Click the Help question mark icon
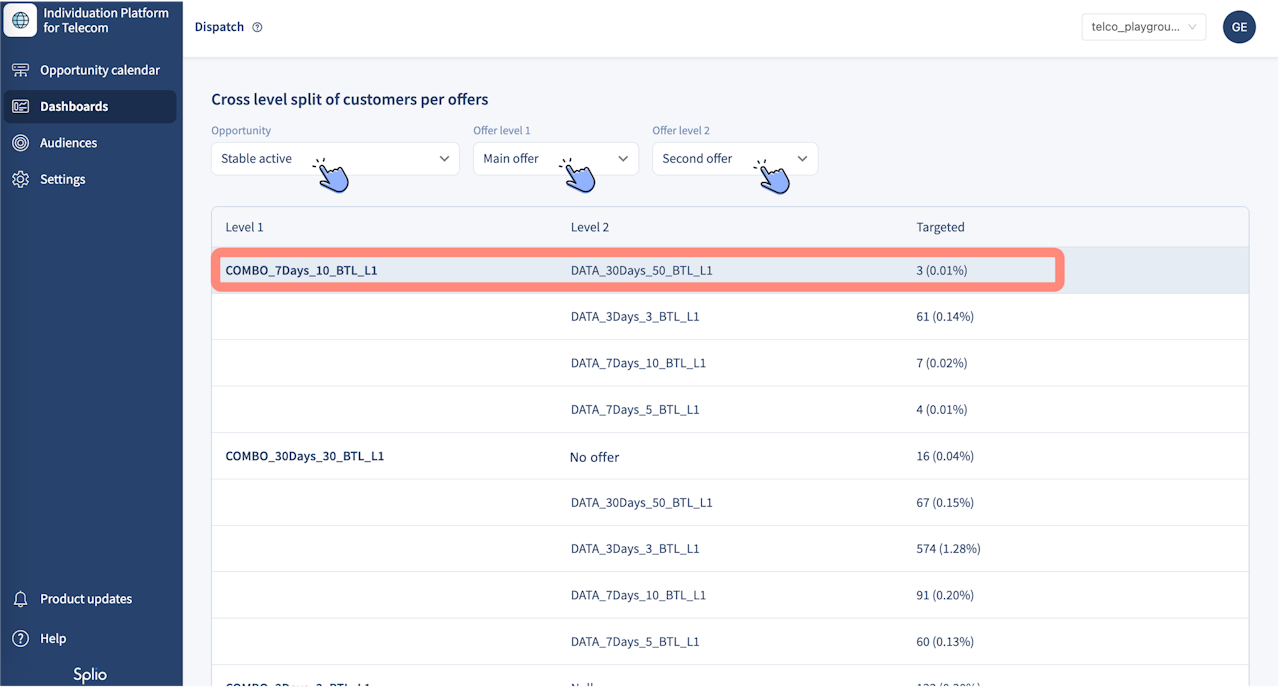The width and height of the screenshot is (1280, 687). tap(20, 639)
